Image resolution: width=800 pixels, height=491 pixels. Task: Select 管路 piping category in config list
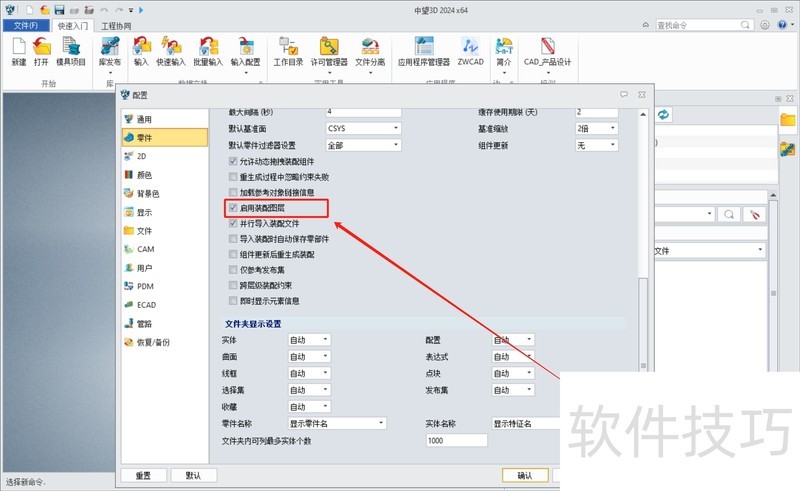tap(165, 324)
